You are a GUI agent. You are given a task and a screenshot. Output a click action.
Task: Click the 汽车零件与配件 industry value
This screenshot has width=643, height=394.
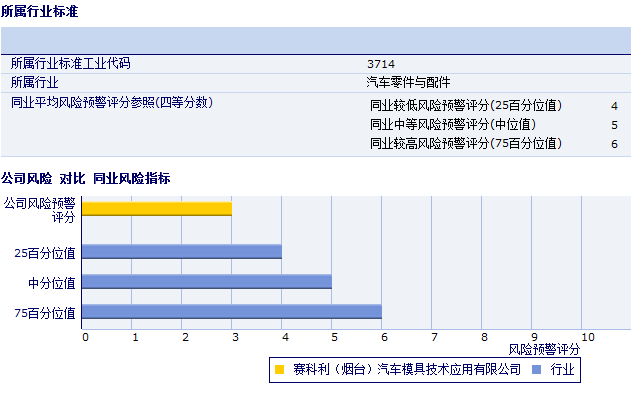408,82
